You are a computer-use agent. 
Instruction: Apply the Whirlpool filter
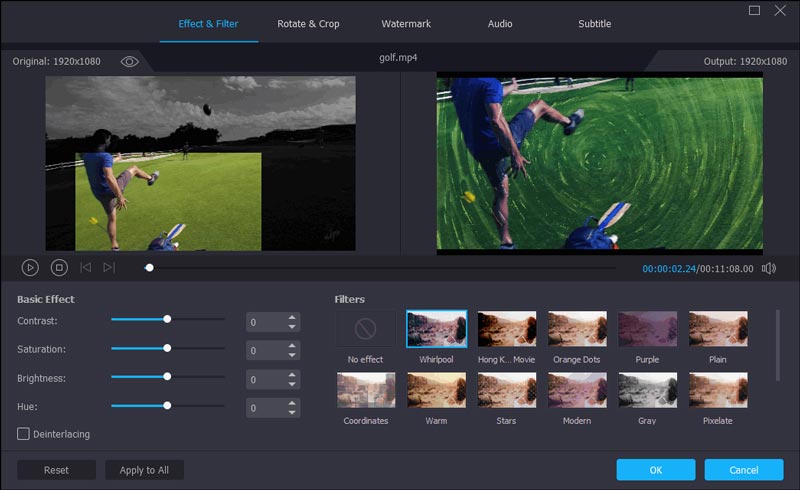pos(436,328)
